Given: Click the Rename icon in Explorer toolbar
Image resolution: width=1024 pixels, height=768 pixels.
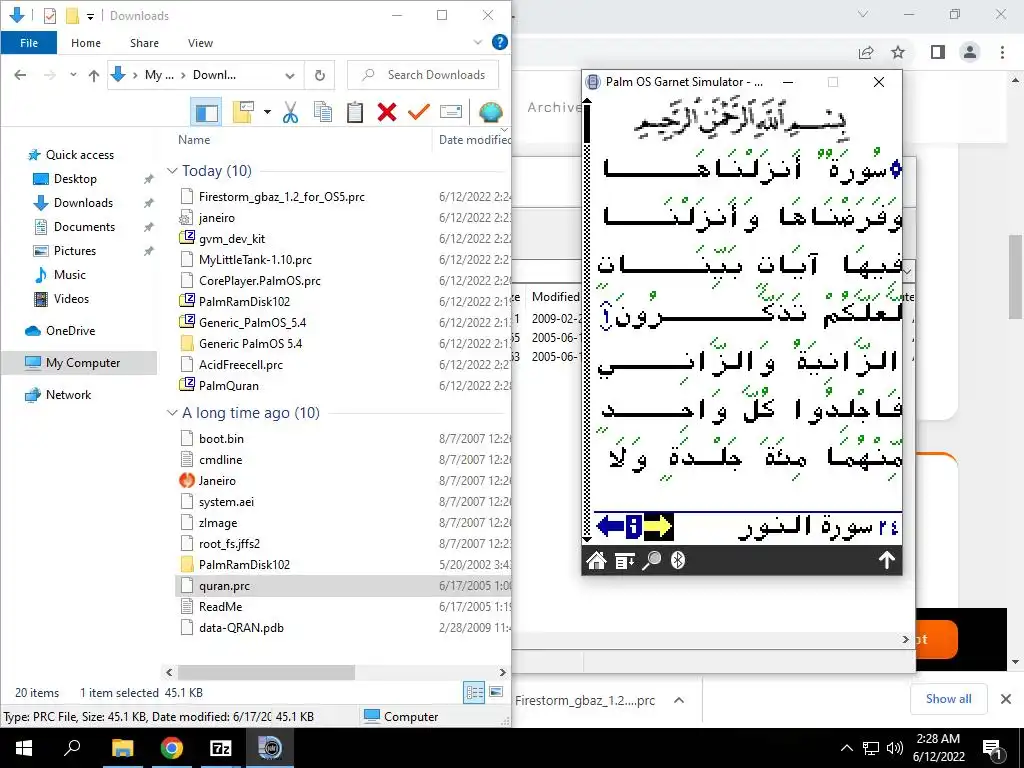Looking at the screenshot, I should [x=451, y=112].
